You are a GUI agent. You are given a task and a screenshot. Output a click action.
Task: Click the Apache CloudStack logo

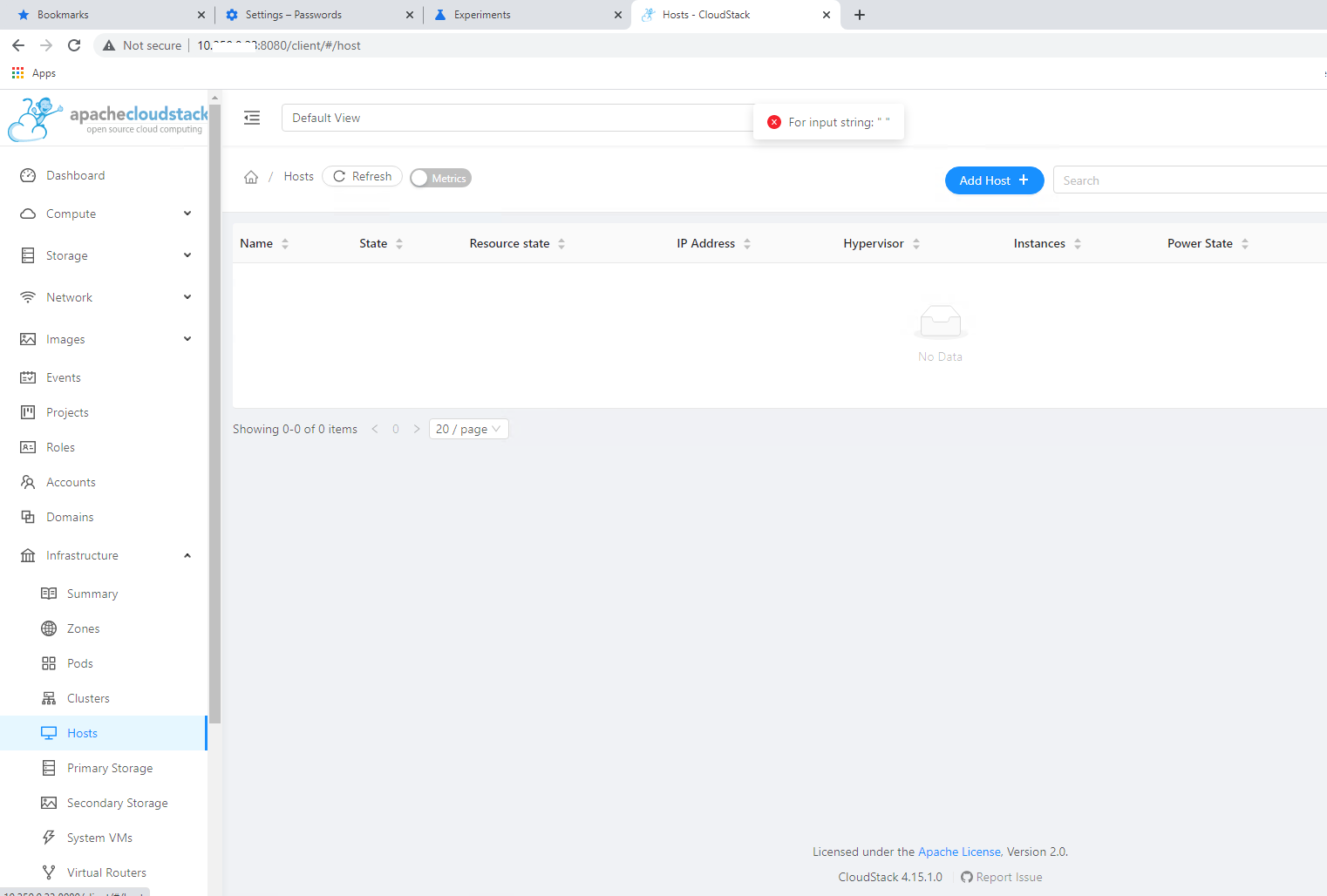[107, 119]
